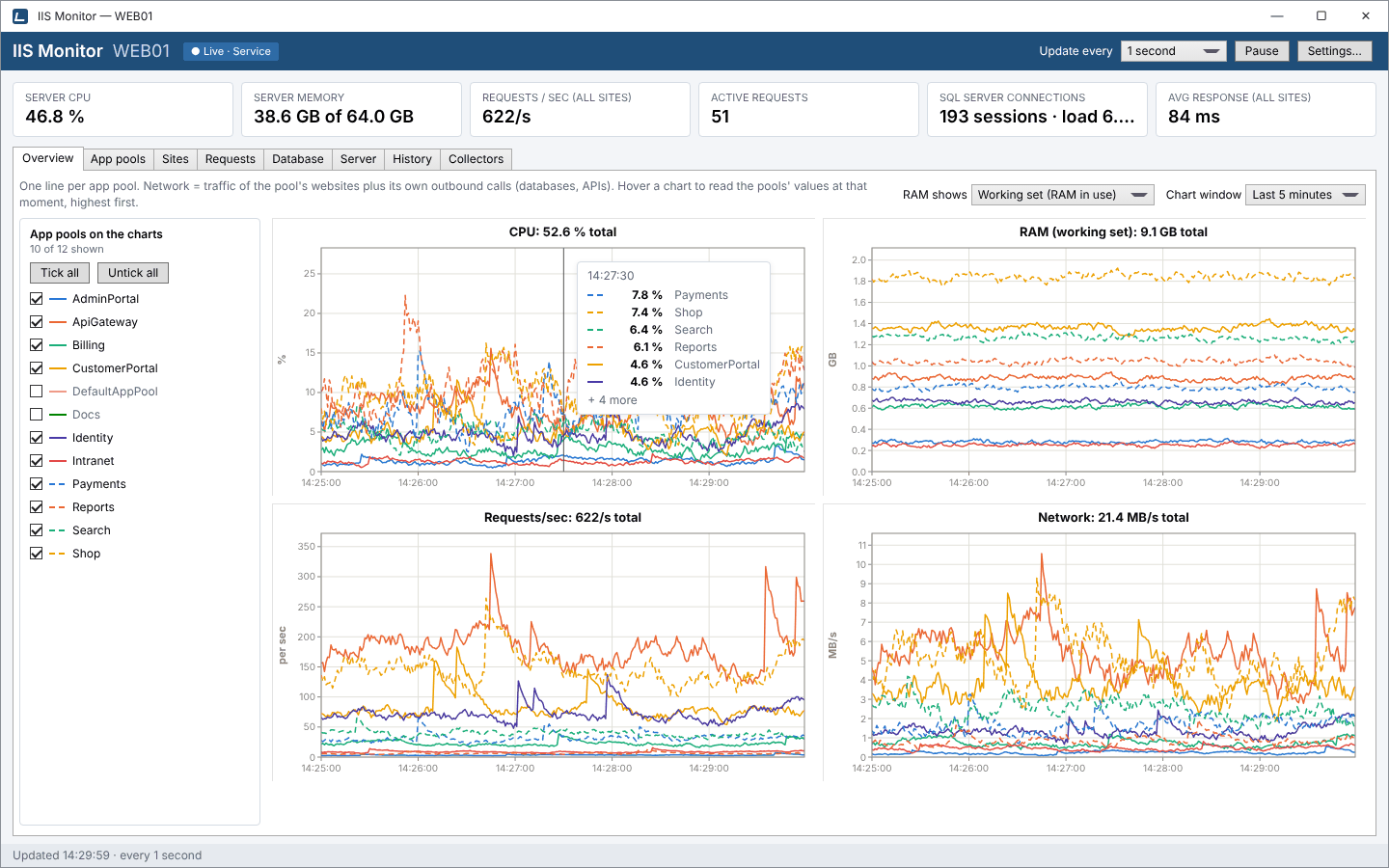Hide the Identity pool via its checkbox

(x=37, y=438)
